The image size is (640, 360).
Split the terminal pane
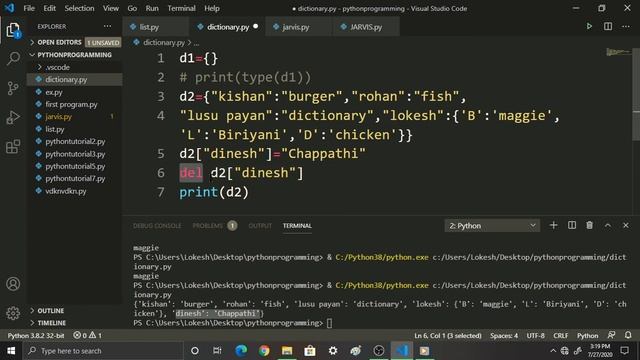[x=572, y=225]
